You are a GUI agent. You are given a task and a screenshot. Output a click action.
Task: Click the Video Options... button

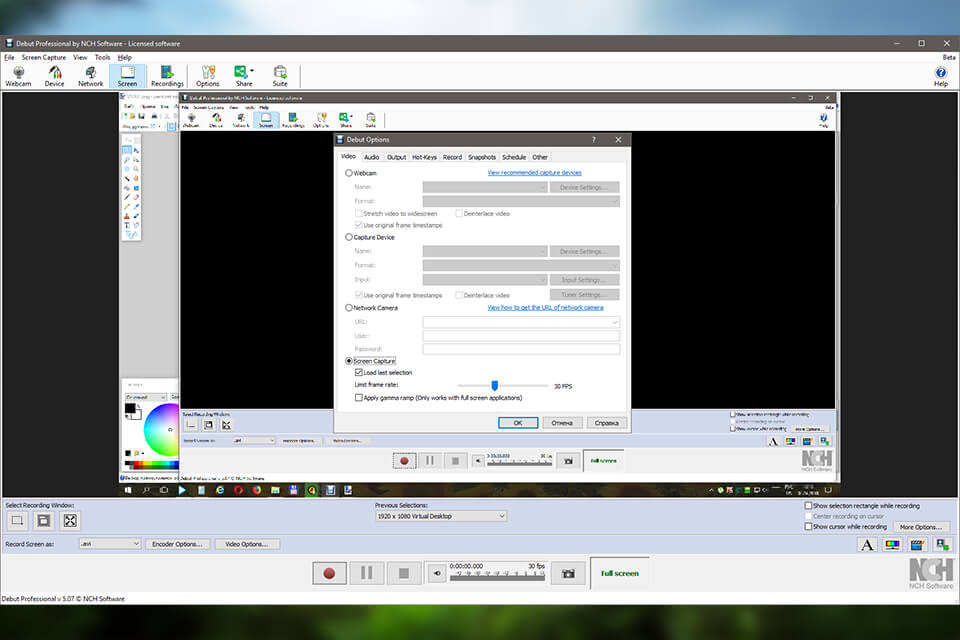[x=247, y=544]
